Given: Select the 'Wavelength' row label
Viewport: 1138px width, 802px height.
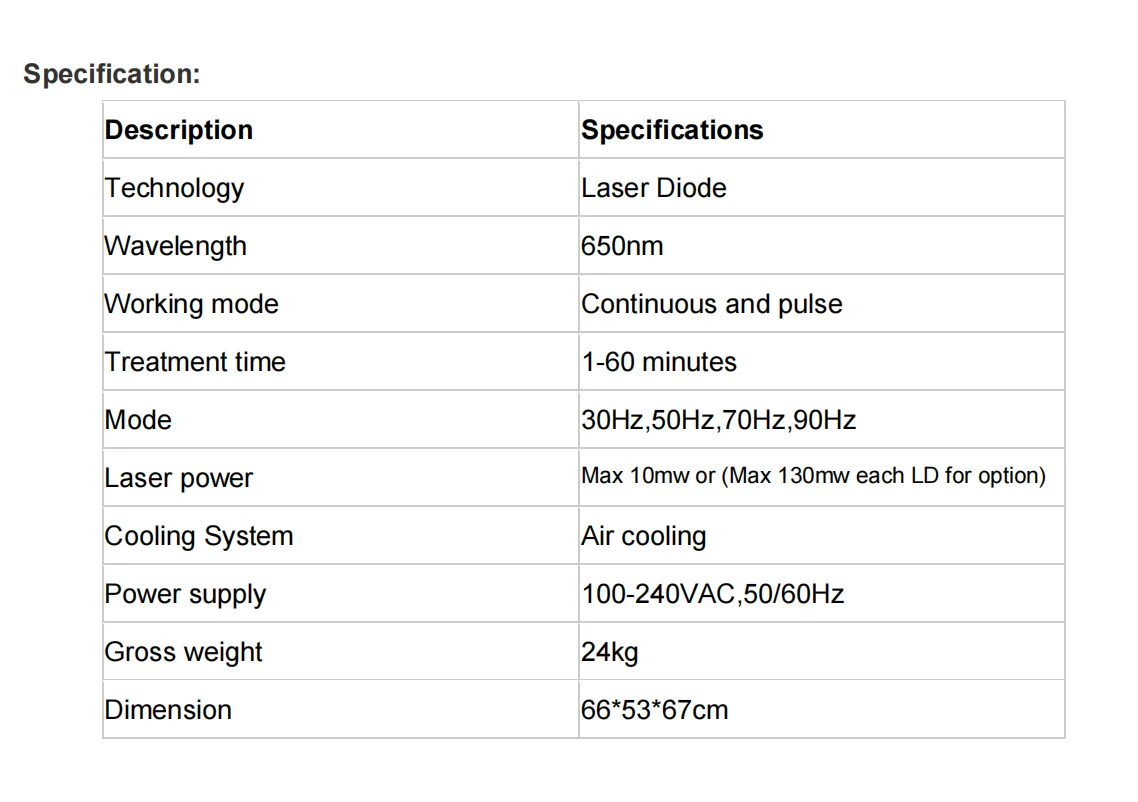Looking at the screenshot, I should pos(176,246).
